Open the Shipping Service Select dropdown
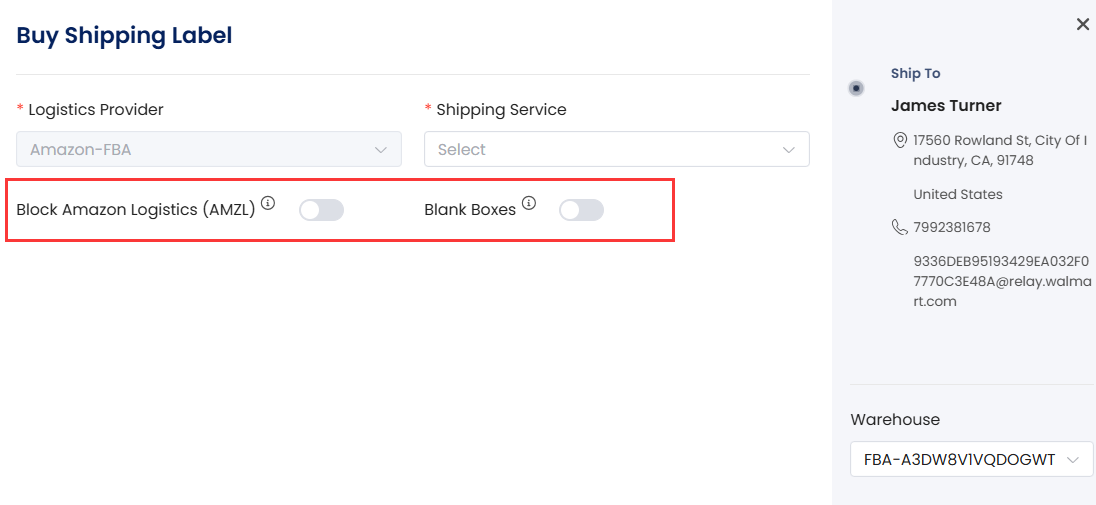Screen dimensions: 1096x505 click(x=616, y=149)
